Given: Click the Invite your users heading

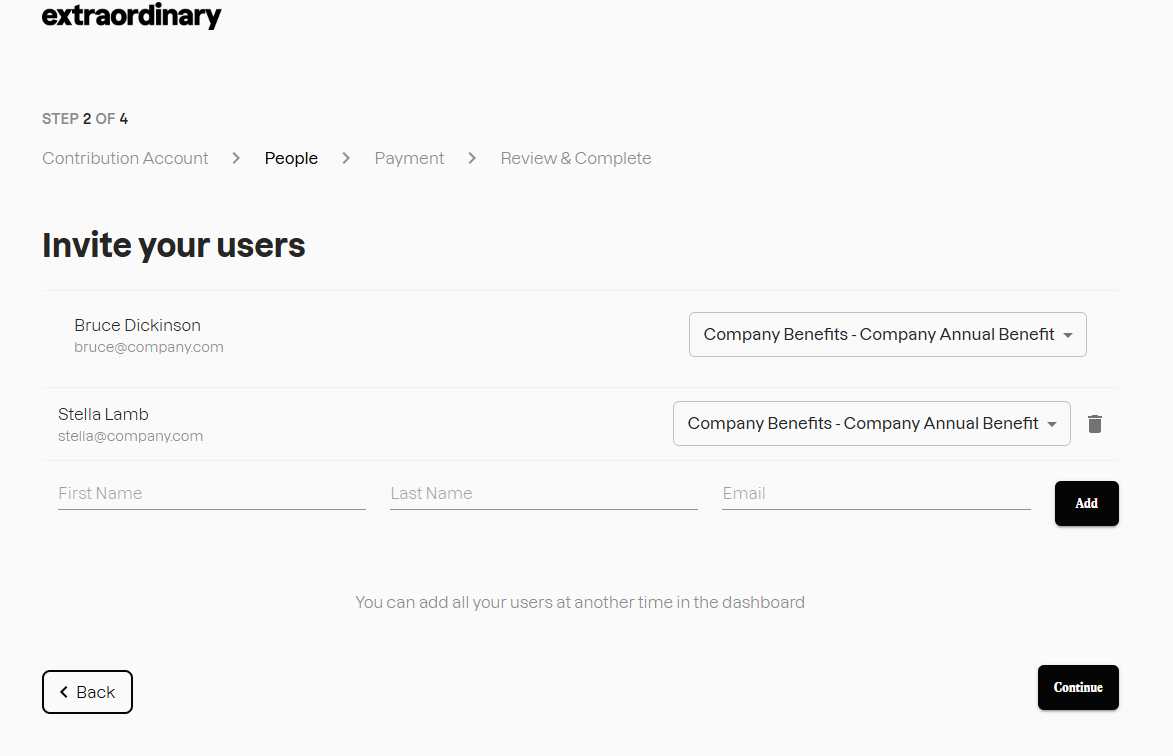Looking at the screenshot, I should pos(174,245).
